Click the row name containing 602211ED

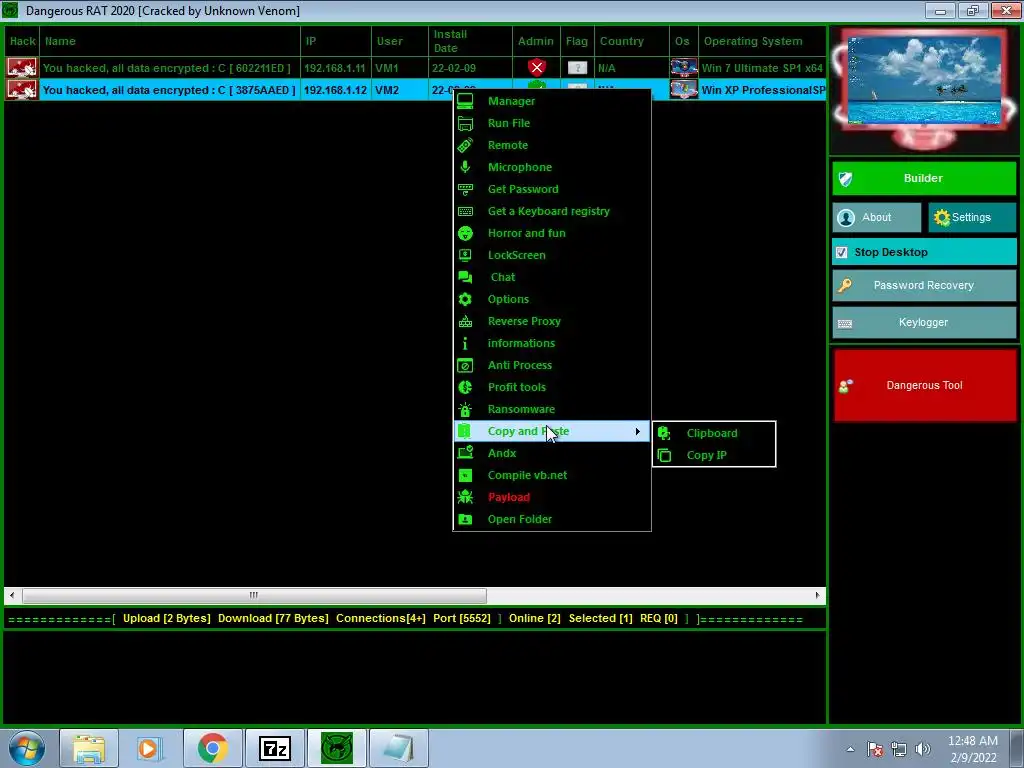click(170, 68)
